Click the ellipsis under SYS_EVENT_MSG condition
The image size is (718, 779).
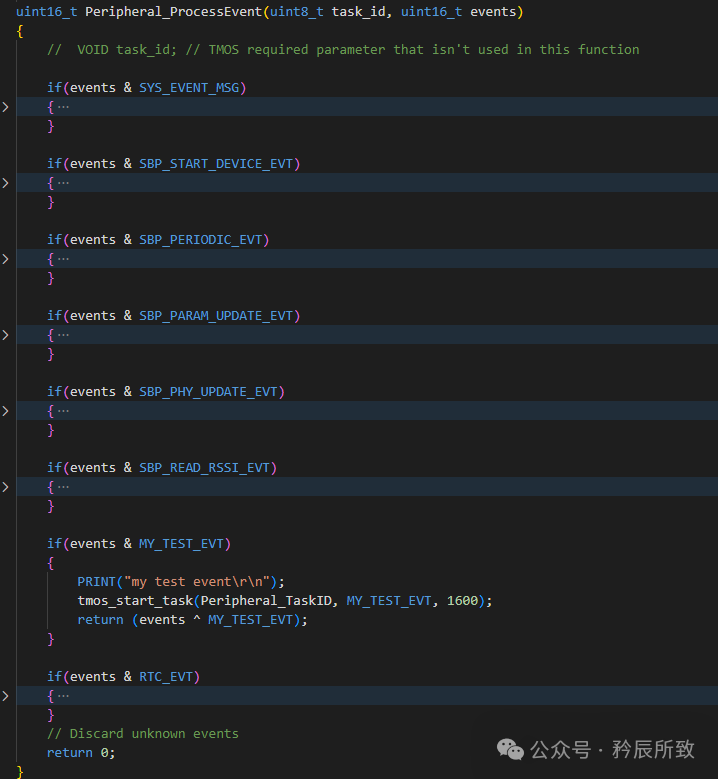pyautogui.click(x=63, y=107)
